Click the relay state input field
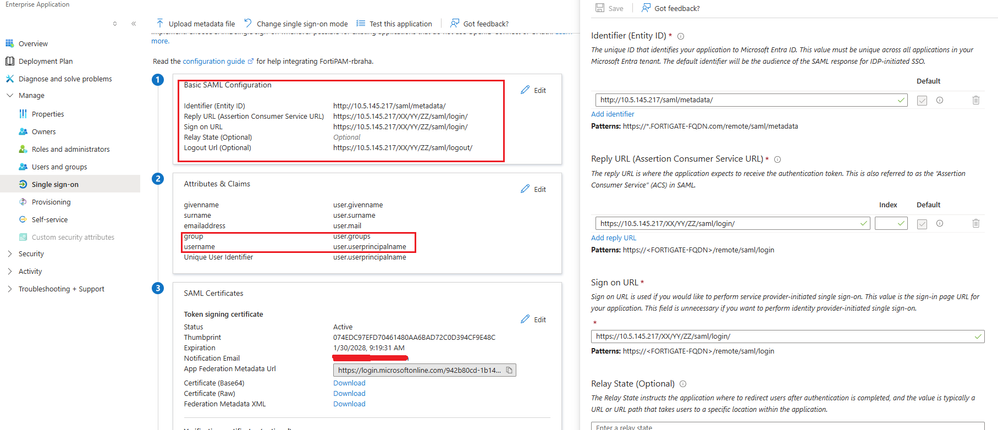This screenshot has height=430, width=998. 787,426
